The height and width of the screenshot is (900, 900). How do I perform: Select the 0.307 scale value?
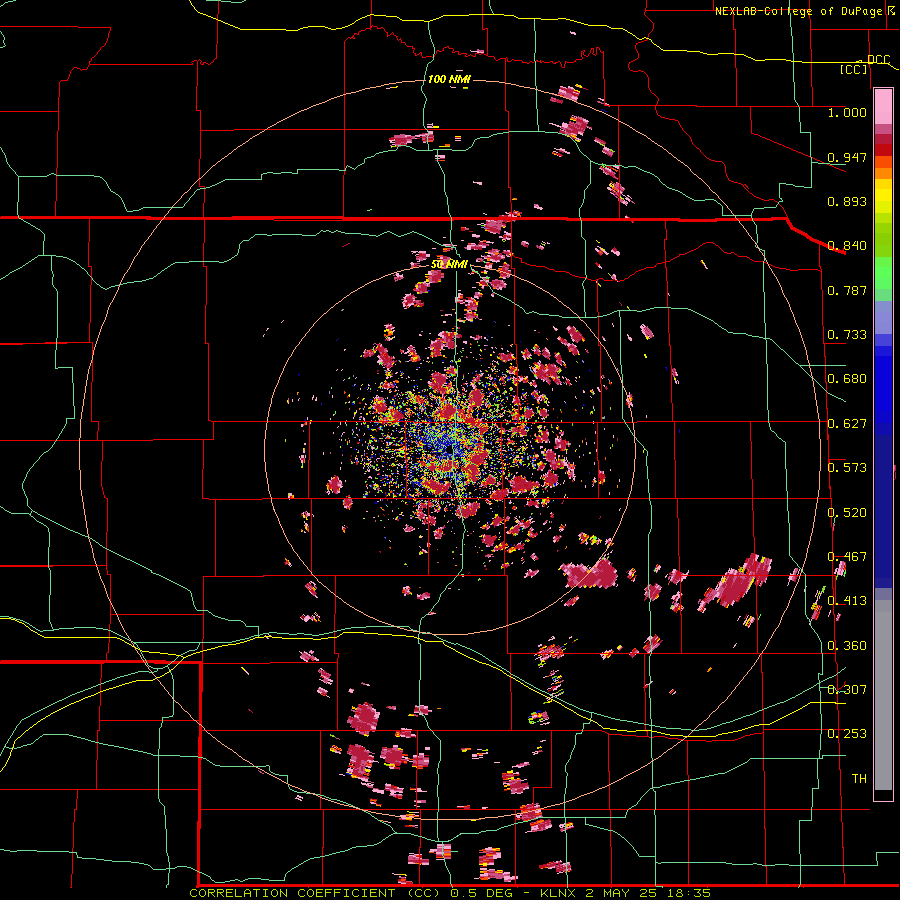click(x=847, y=689)
